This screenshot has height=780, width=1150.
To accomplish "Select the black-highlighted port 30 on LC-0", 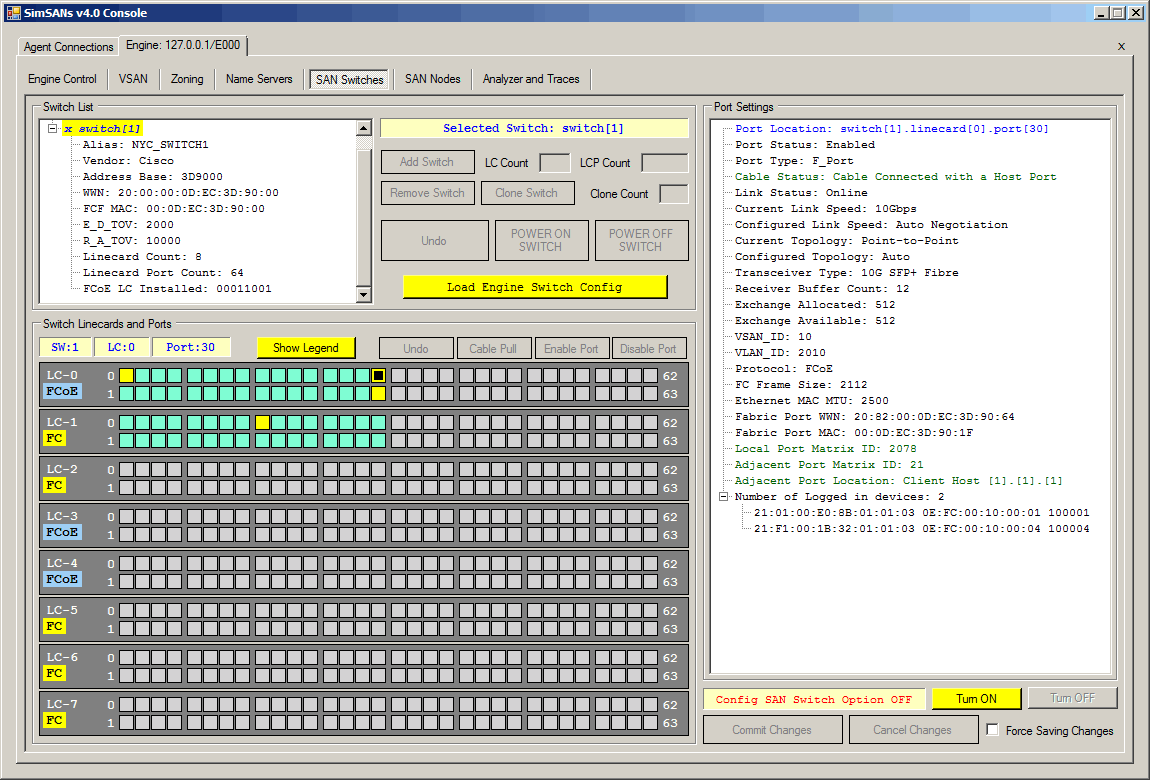I will tap(378, 376).
